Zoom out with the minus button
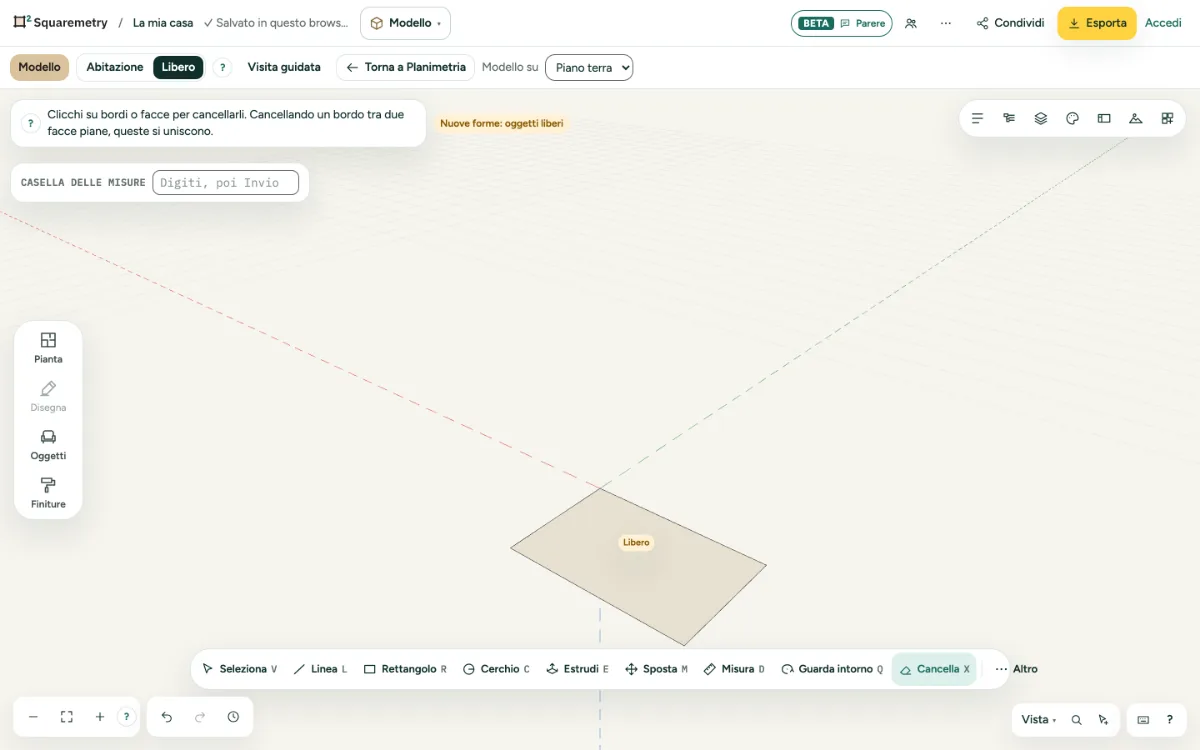 (x=33, y=717)
